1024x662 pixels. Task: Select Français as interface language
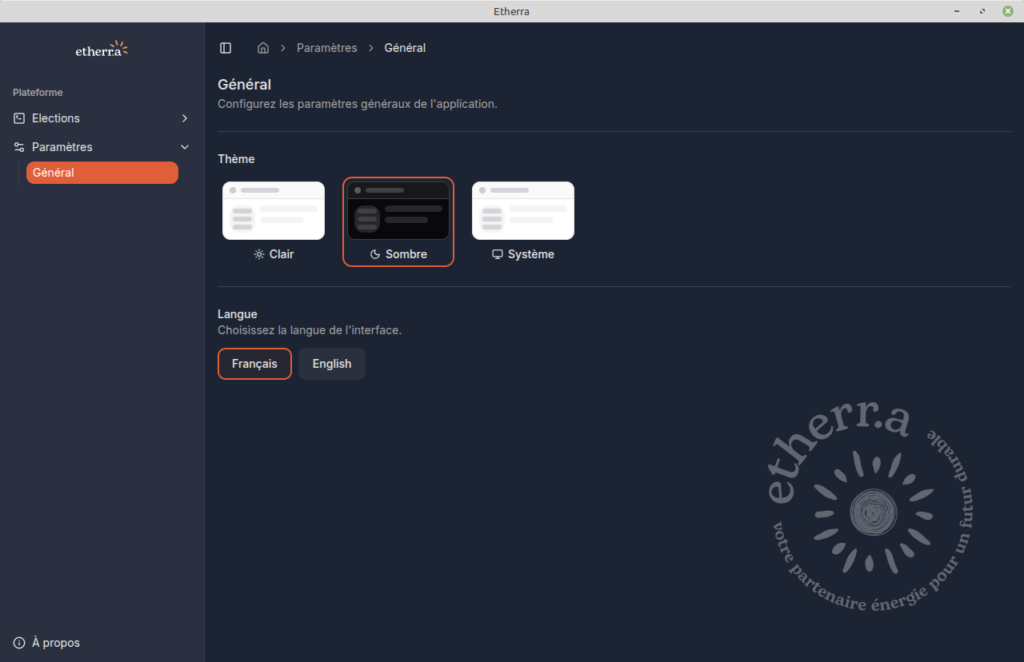pyautogui.click(x=254, y=364)
